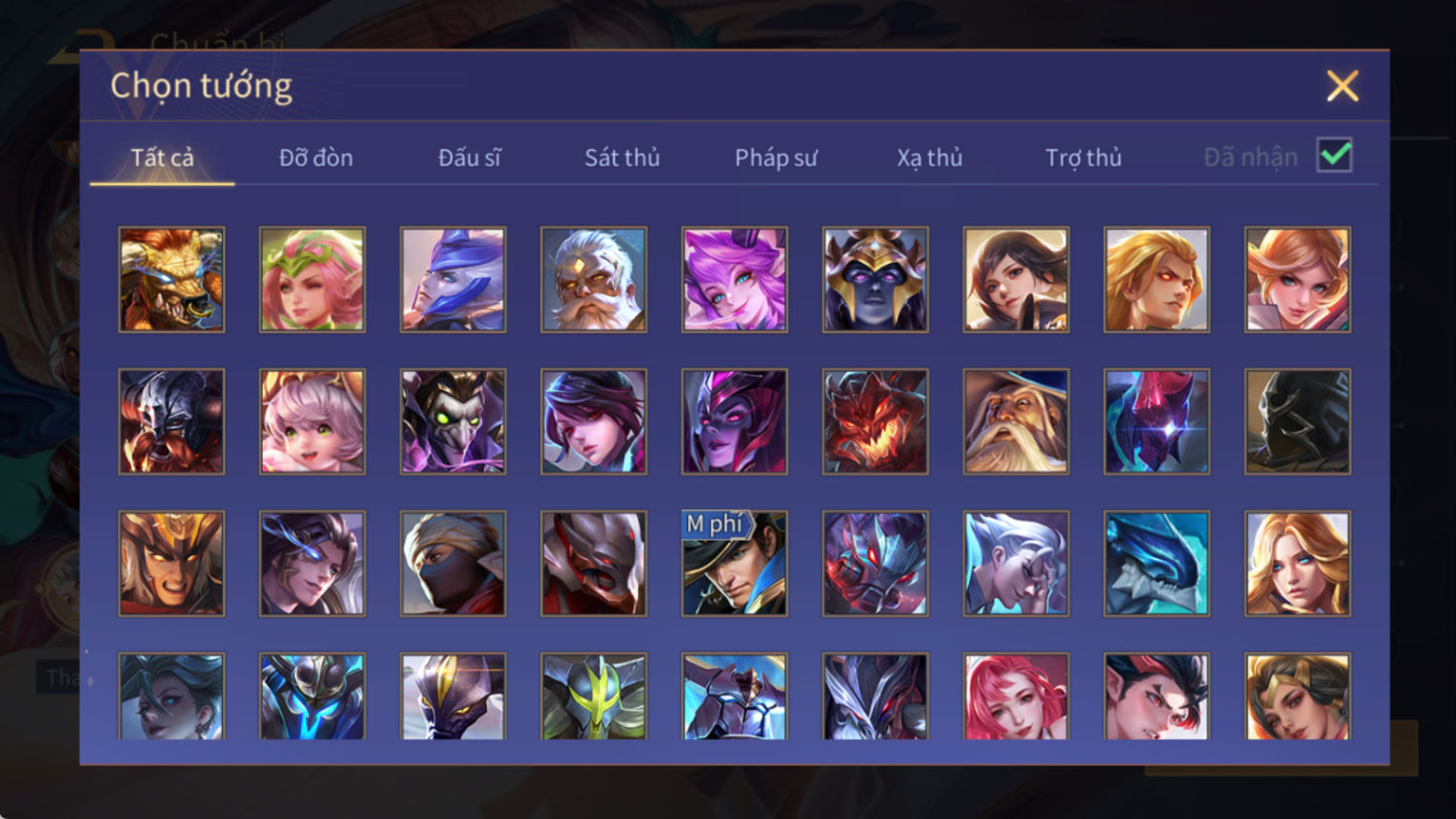
Task: Open the Pháp sư hero tab
Action: click(x=776, y=157)
